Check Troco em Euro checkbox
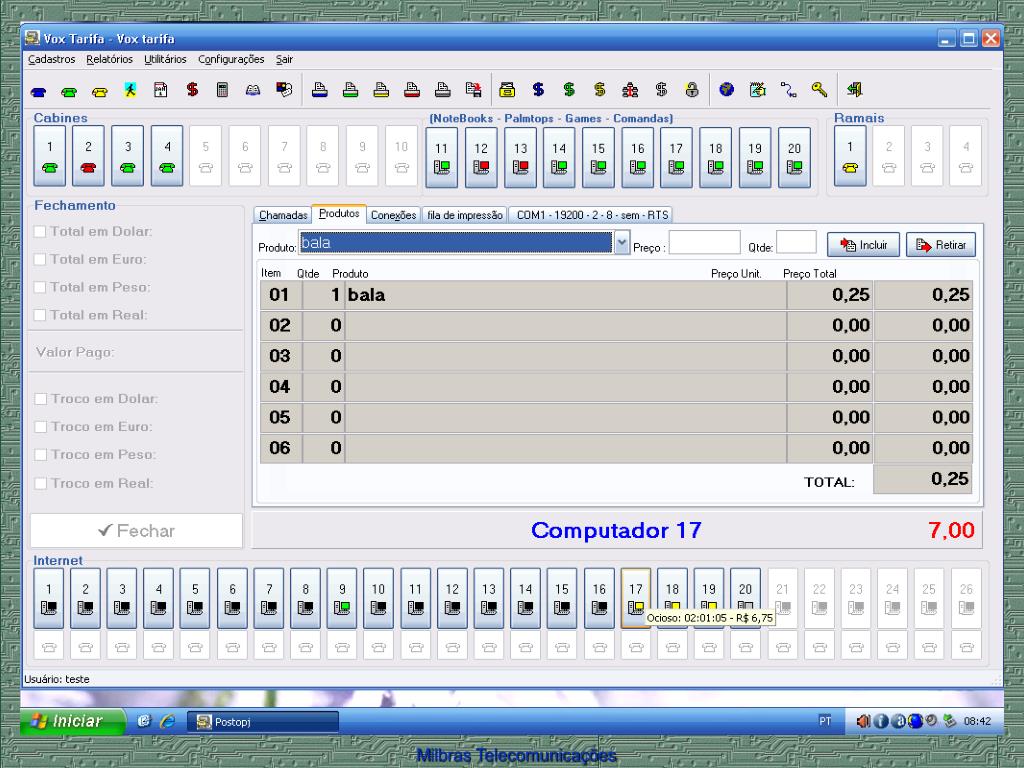 pos(40,426)
